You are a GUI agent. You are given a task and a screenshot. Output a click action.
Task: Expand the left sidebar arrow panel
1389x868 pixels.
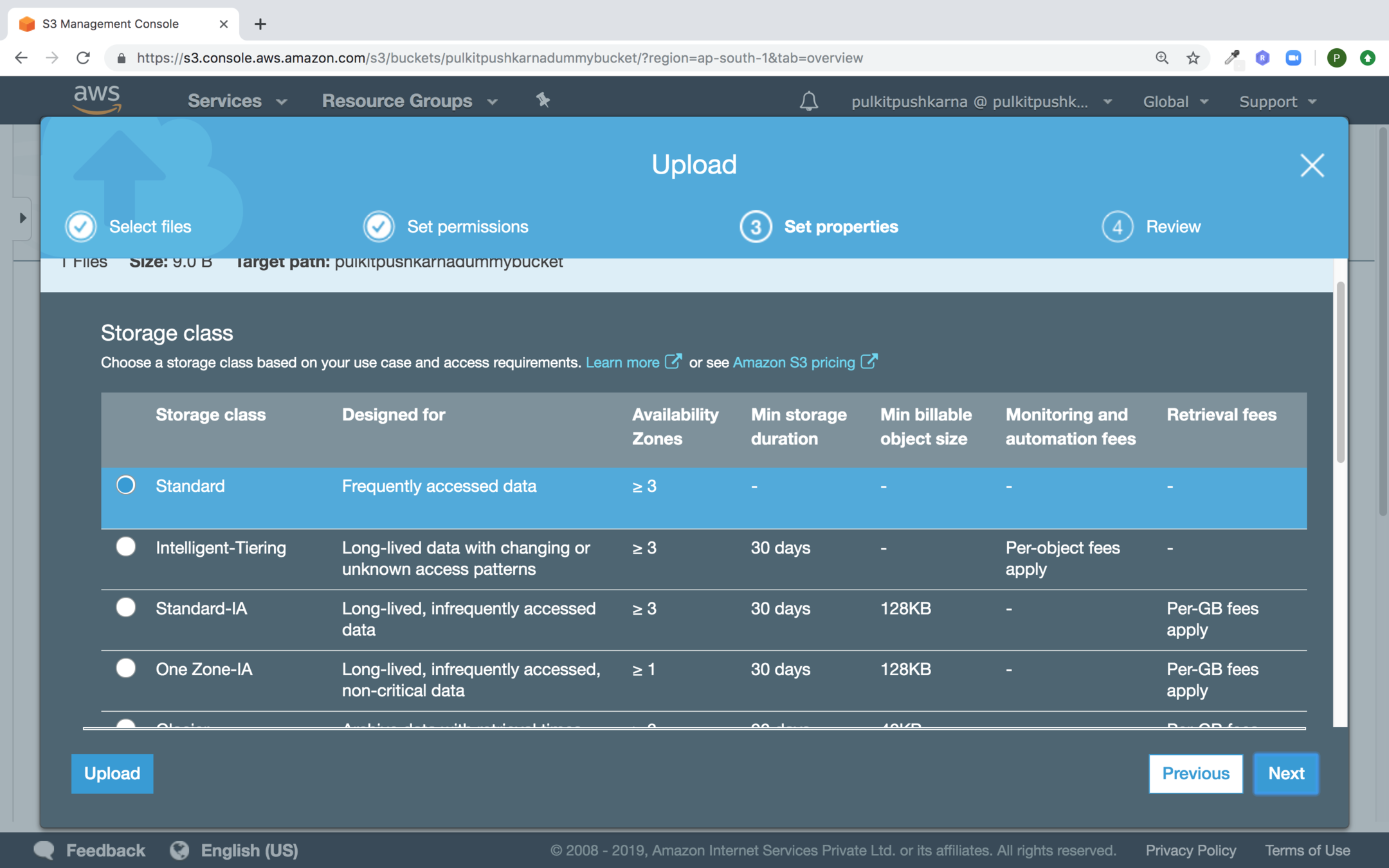[x=23, y=218]
